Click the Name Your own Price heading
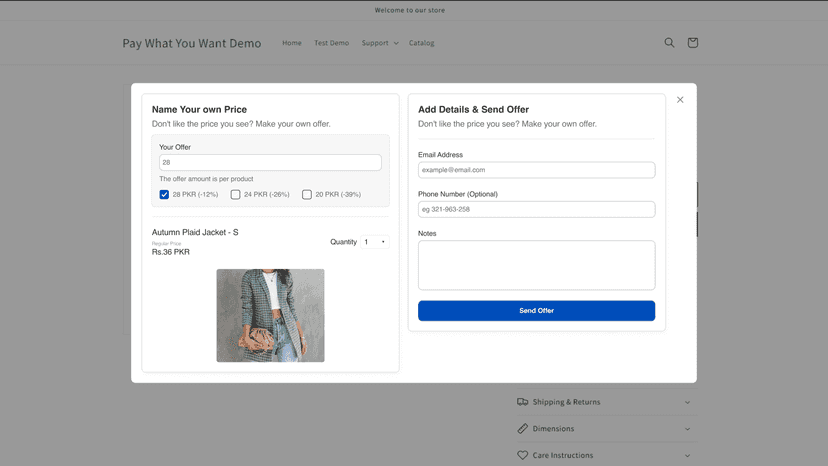This screenshot has height=466, width=828. point(199,109)
